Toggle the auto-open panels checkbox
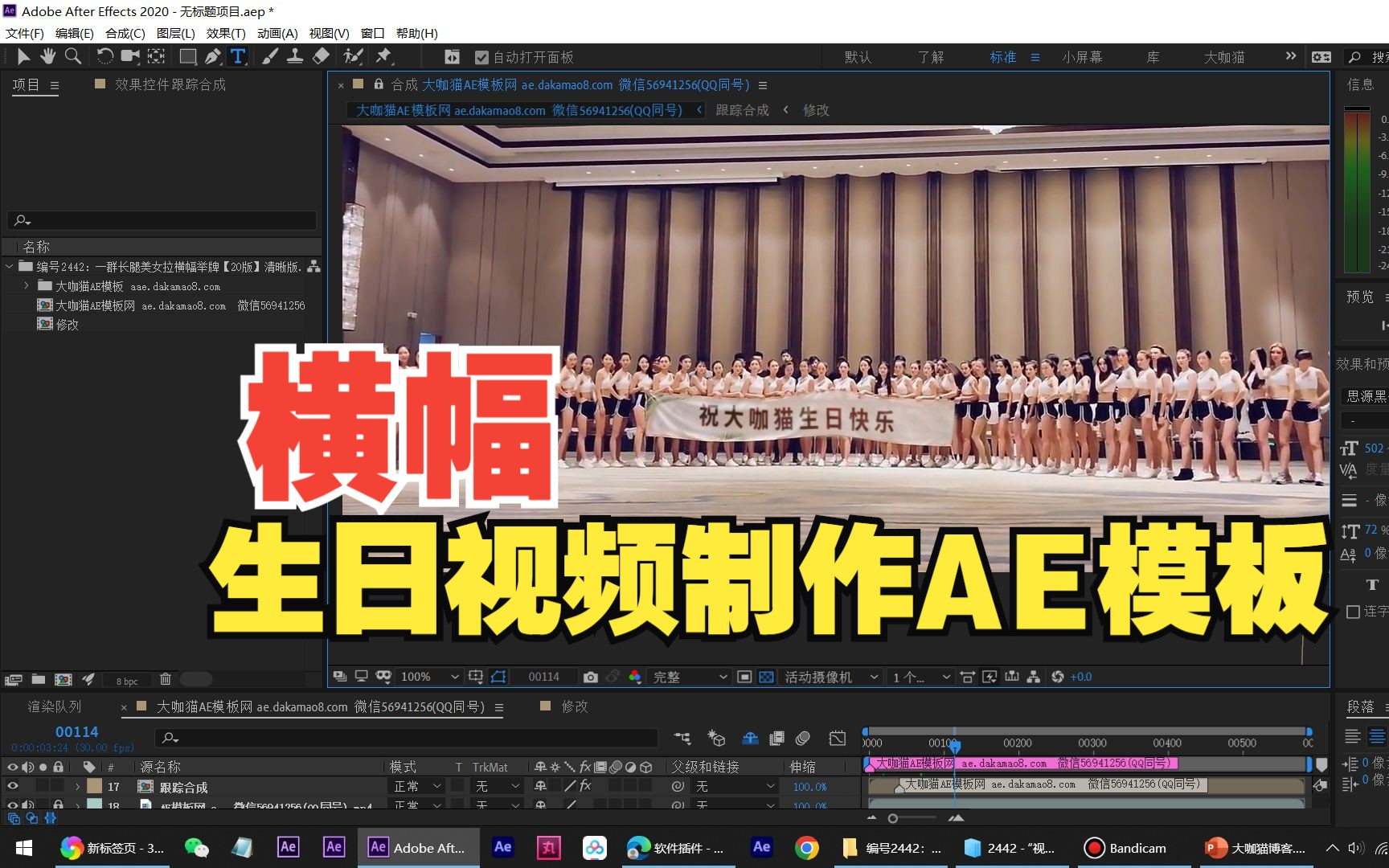Screen dimensions: 1389x868 pos(481,57)
